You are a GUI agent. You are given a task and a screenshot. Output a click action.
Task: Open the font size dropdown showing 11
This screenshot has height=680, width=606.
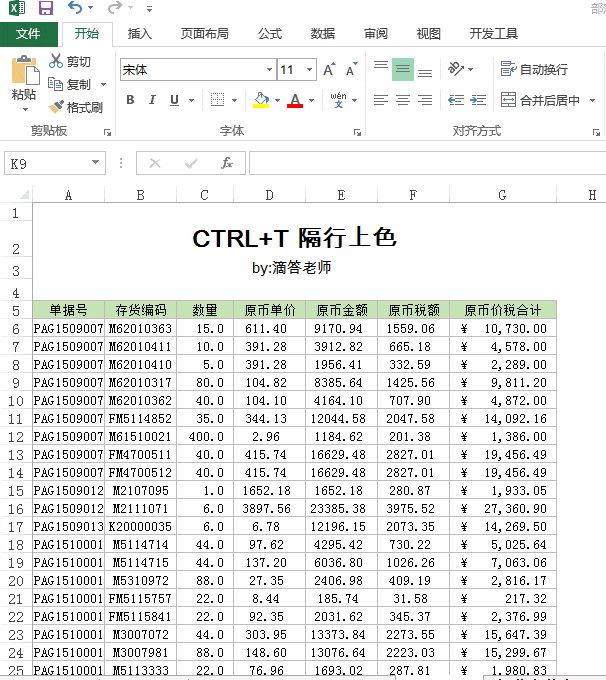click(x=309, y=69)
